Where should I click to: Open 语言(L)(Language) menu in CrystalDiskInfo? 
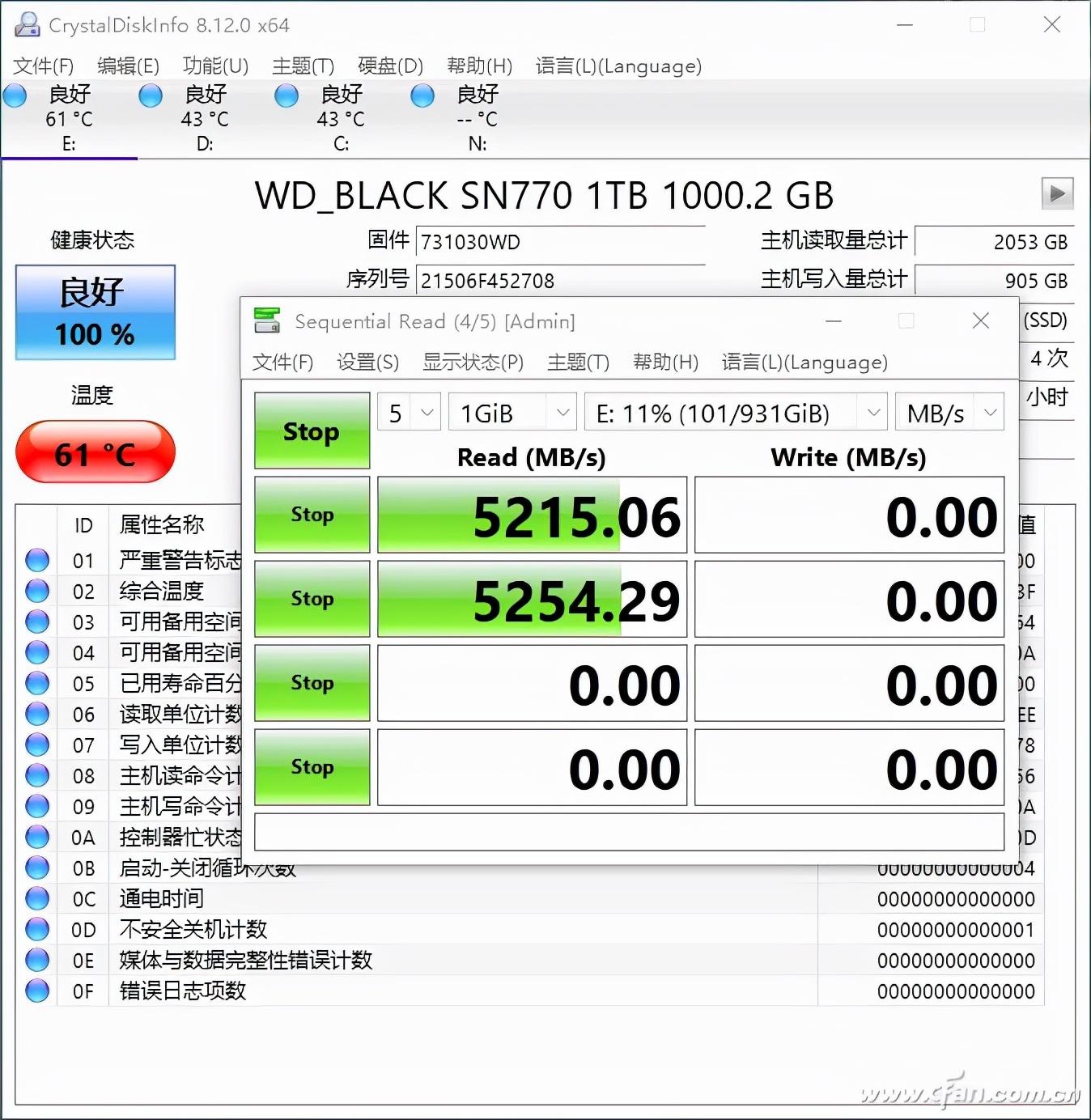[618, 66]
